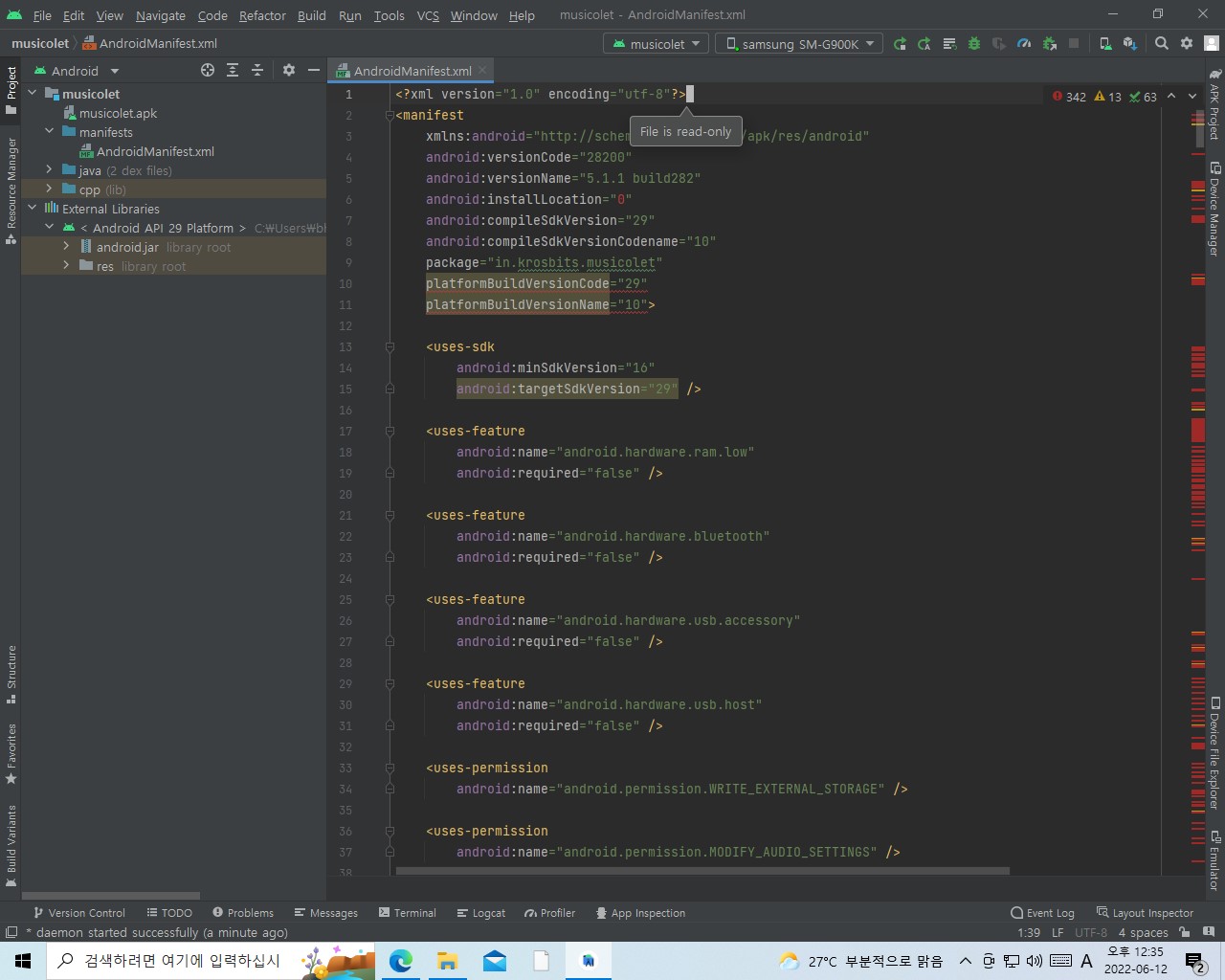Screen dimensions: 1225x980
Task: Open the Device Manager toolbar icon
Action: tap(1105, 43)
